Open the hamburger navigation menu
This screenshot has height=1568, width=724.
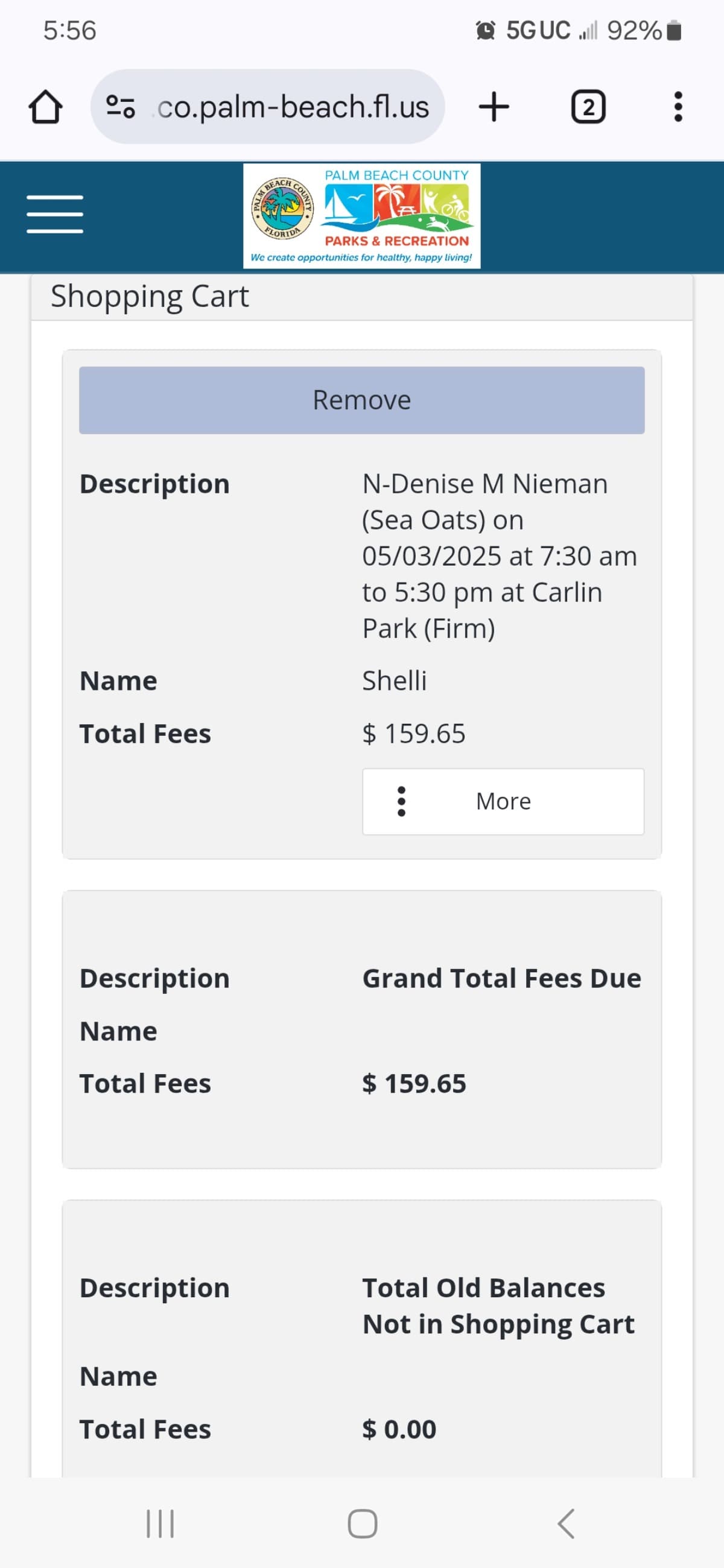(55, 214)
